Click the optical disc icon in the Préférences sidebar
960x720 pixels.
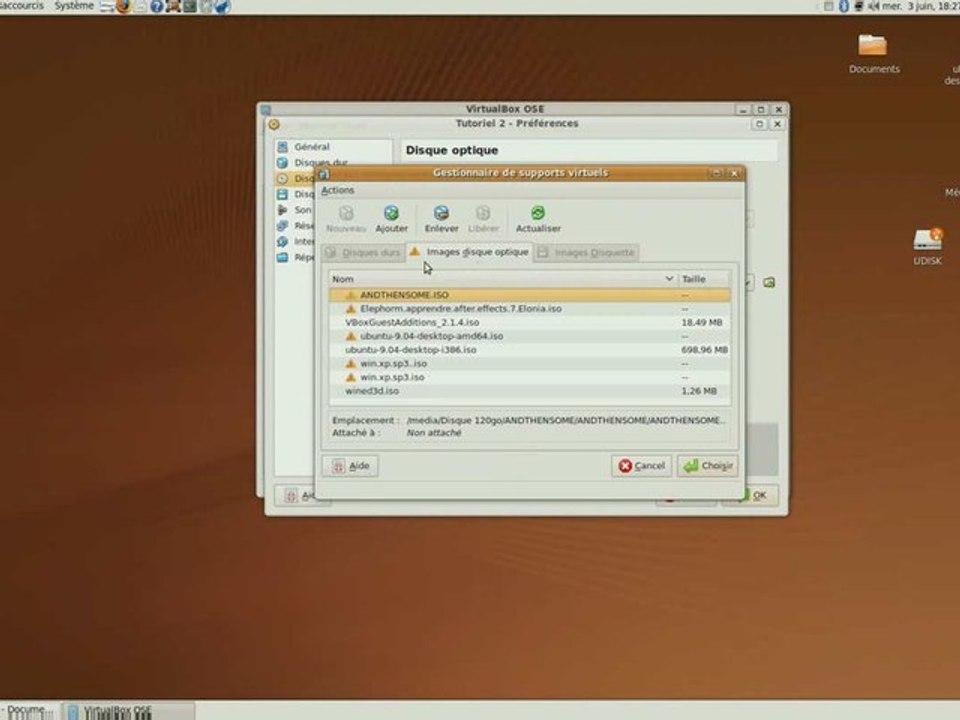tap(282, 179)
